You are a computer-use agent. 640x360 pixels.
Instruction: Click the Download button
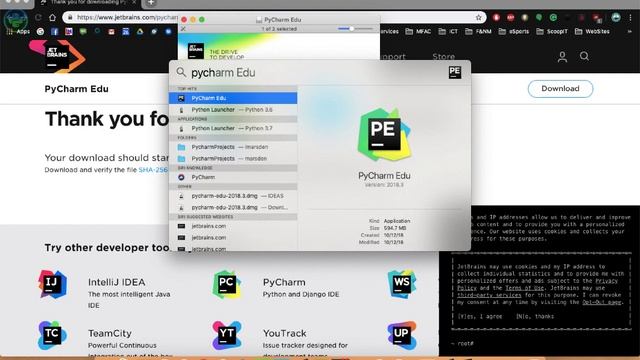[560, 89]
